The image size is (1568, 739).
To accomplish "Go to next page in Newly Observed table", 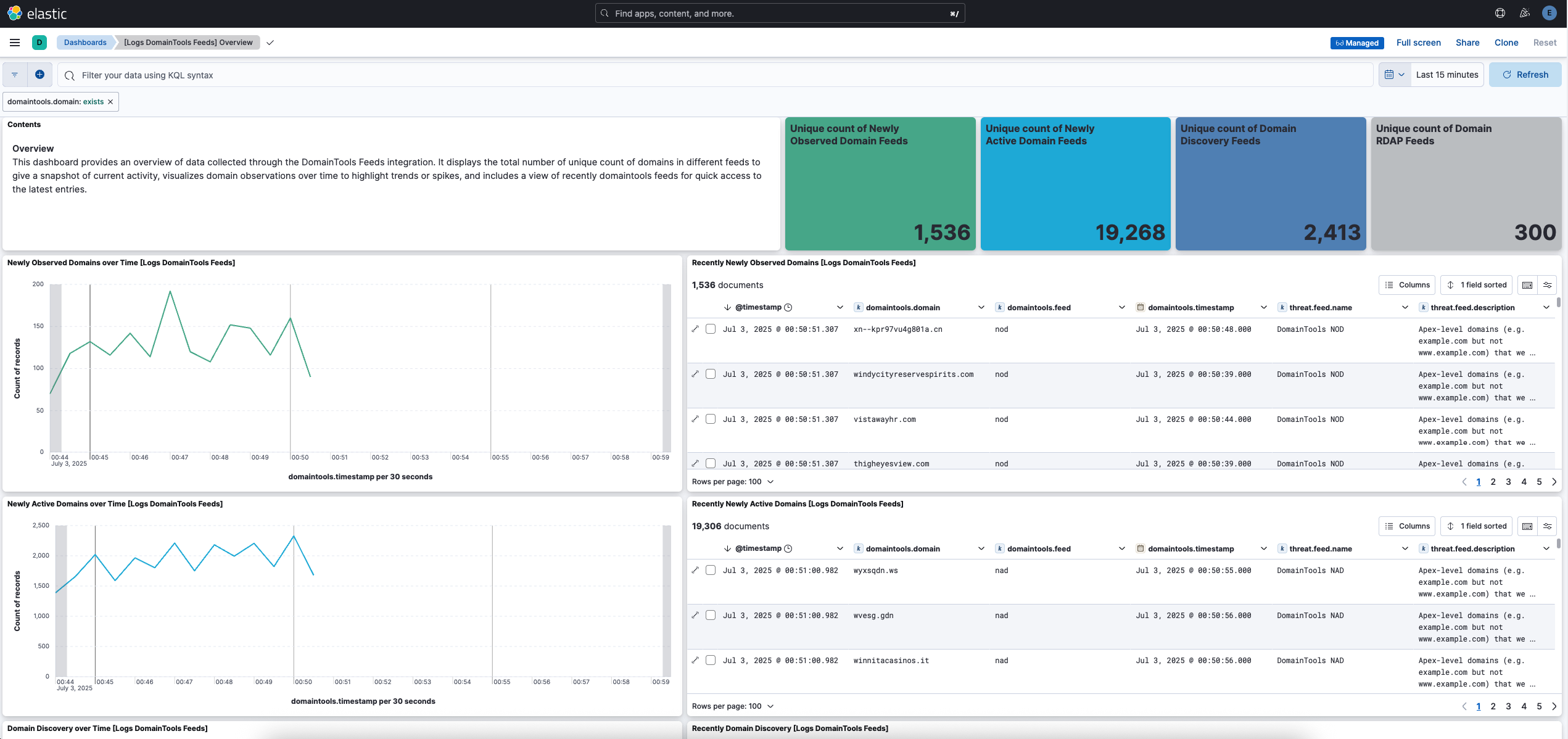I will (x=1554, y=482).
